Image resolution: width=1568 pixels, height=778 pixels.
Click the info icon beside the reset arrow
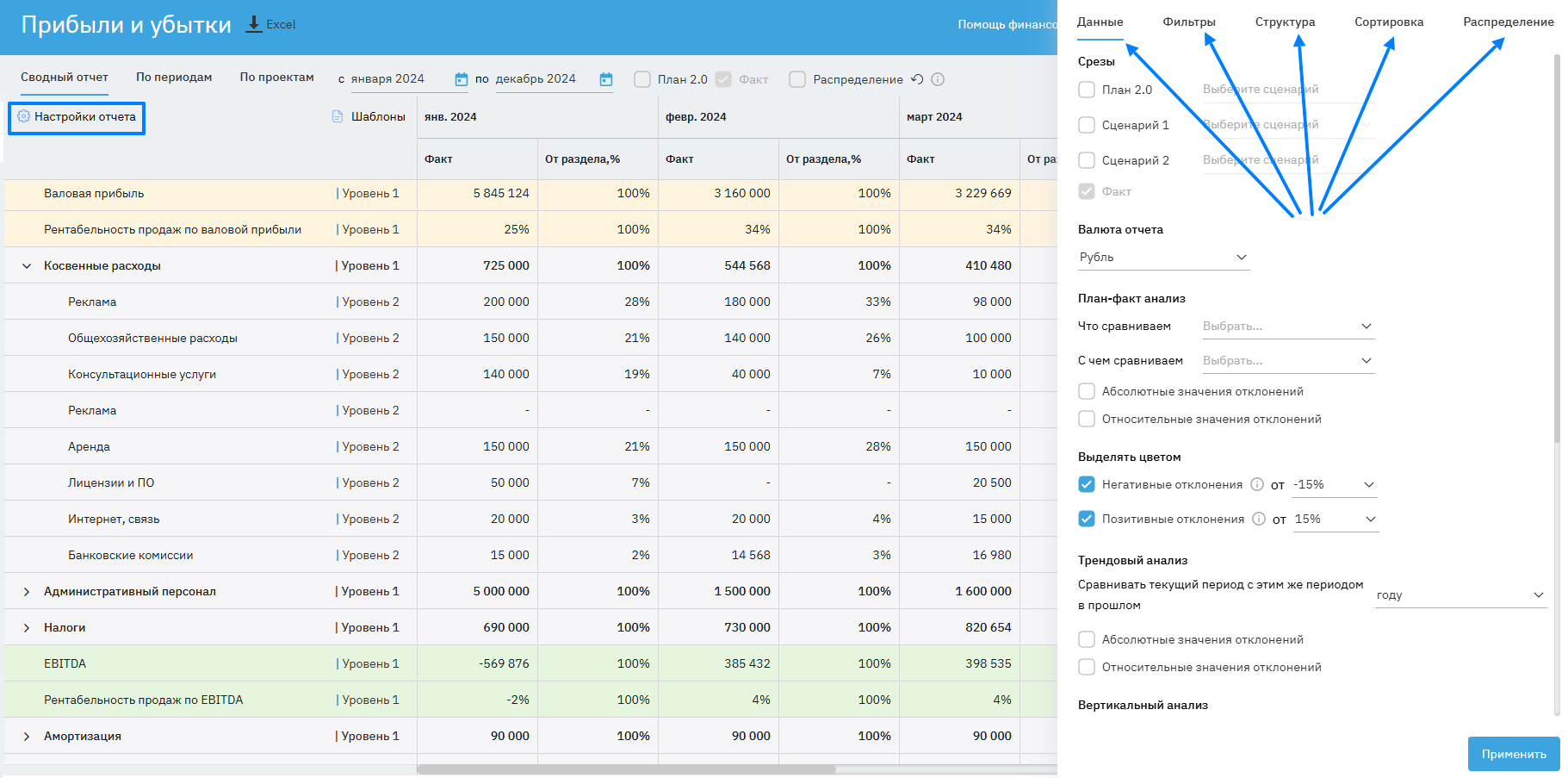(939, 79)
